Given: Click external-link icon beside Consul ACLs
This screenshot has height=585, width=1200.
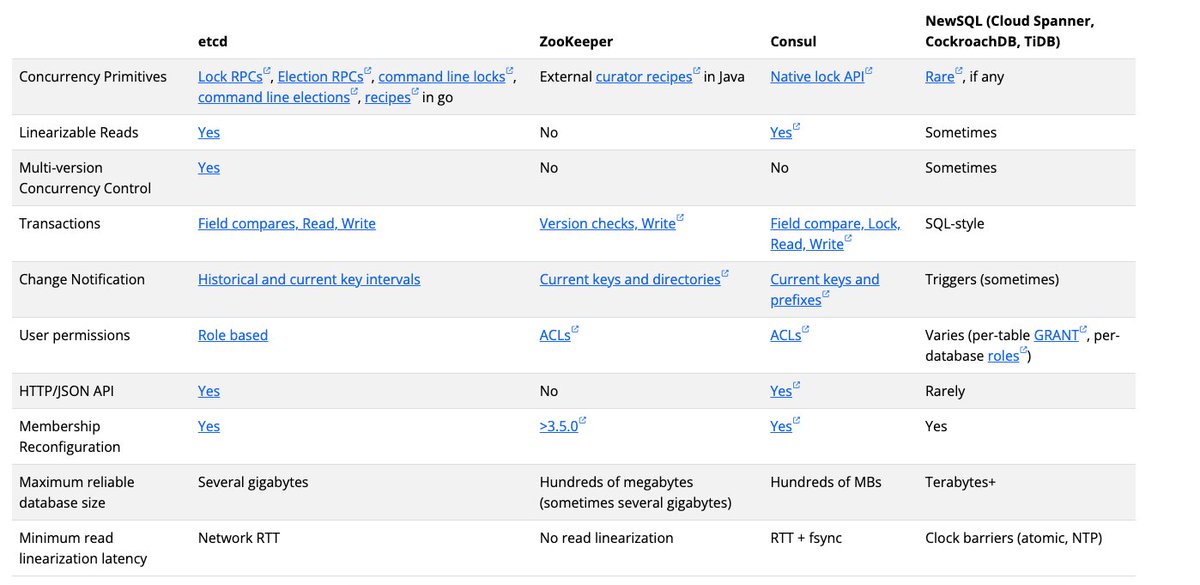Looking at the screenshot, I should coord(805,330).
